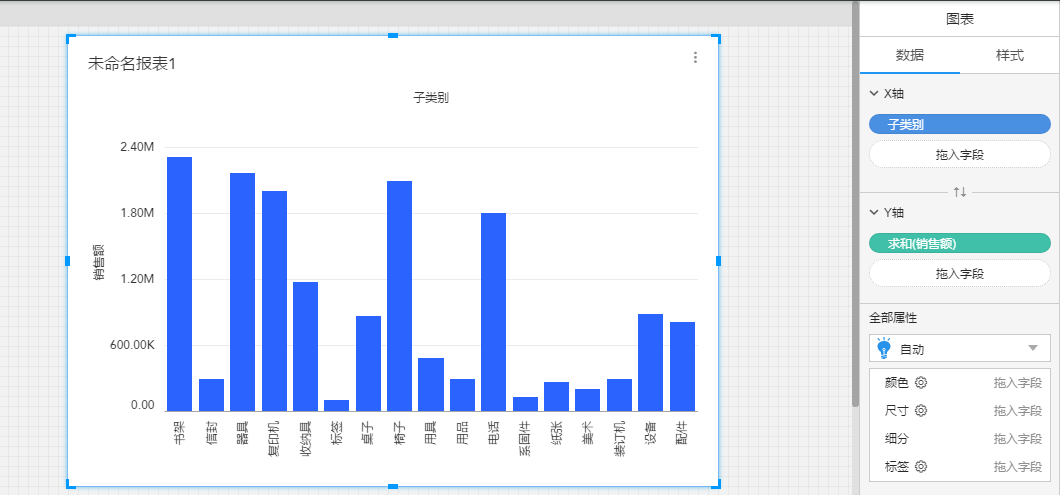
Task: Click the vertical scrollbar beside the canvas
Action: (x=855, y=203)
